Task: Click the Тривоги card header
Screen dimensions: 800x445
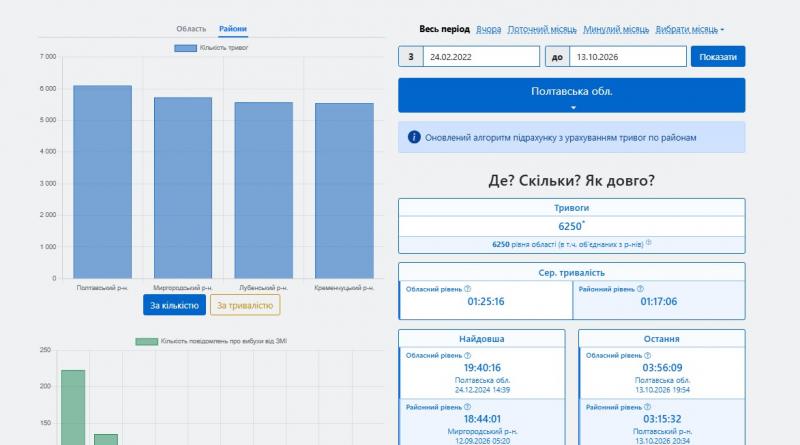Action: [x=571, y=208]
